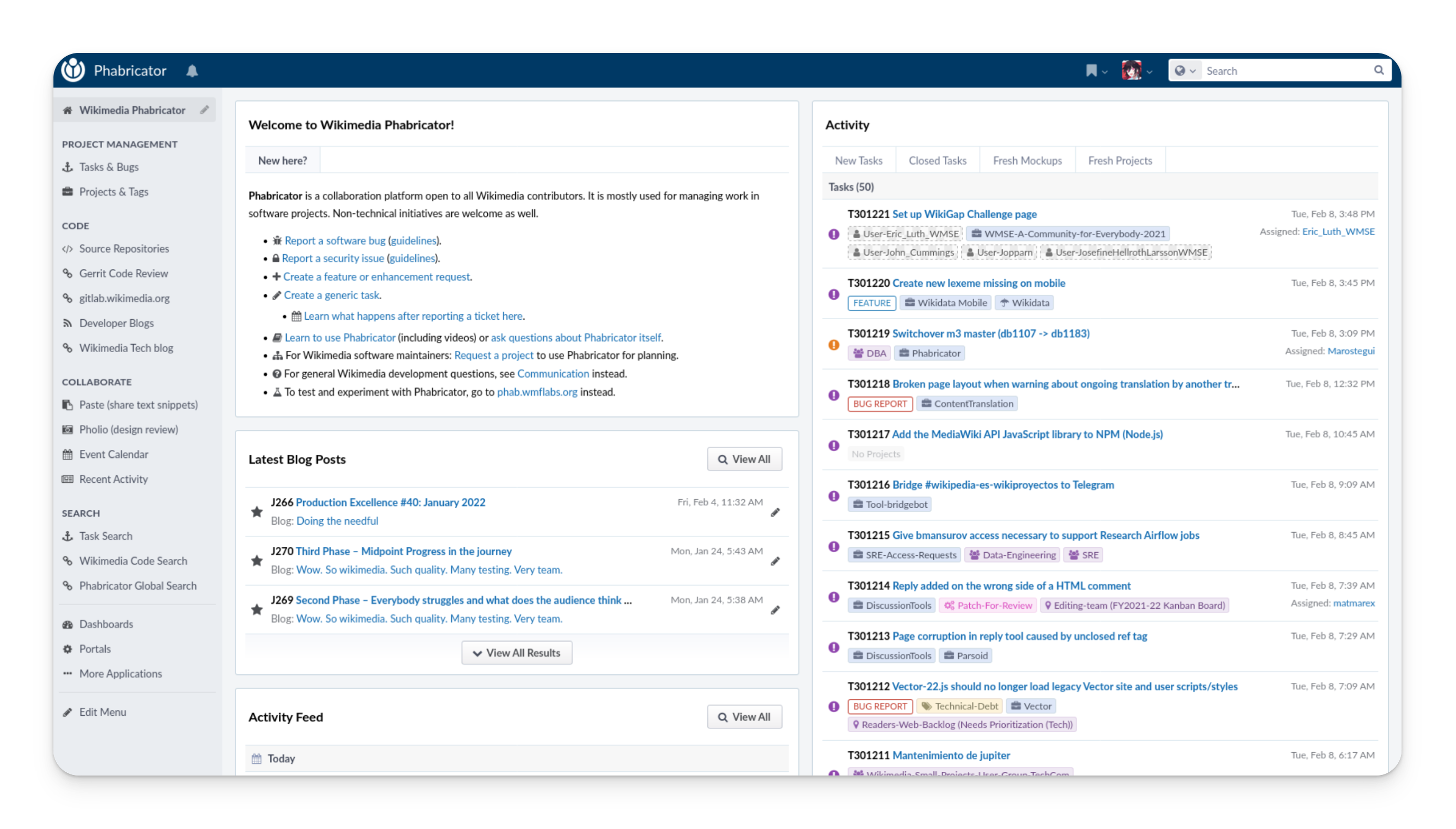
Task: Open the New here? tab
Action: 282,160
